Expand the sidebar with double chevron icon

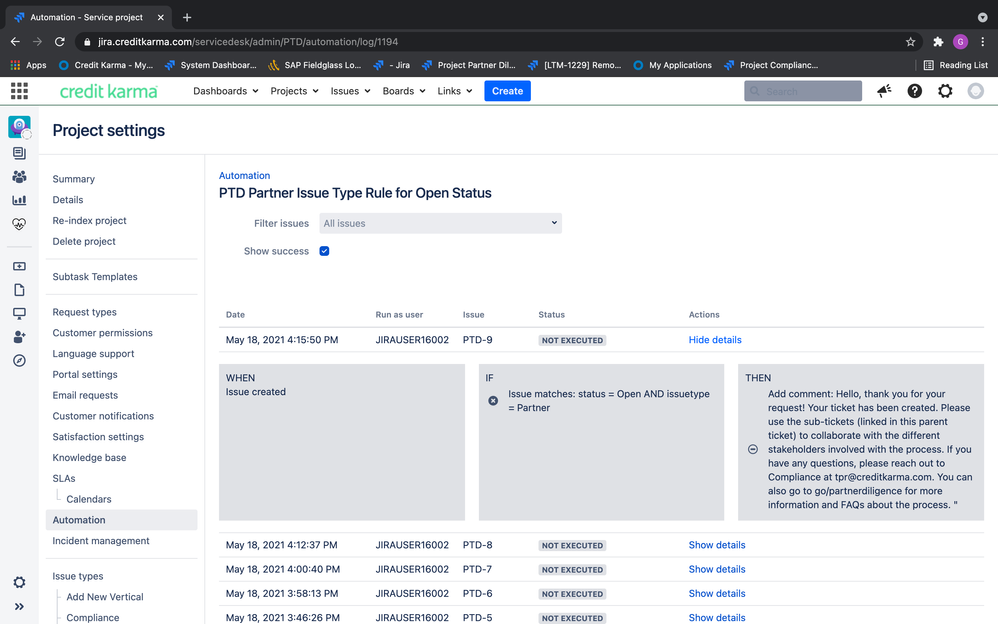(19, 606)
